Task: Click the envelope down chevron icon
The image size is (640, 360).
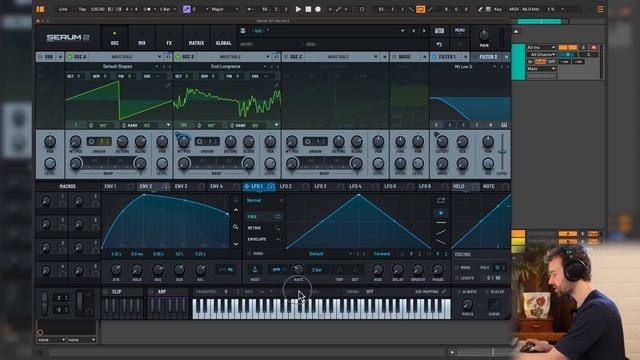Action: (x=236, y=244)
